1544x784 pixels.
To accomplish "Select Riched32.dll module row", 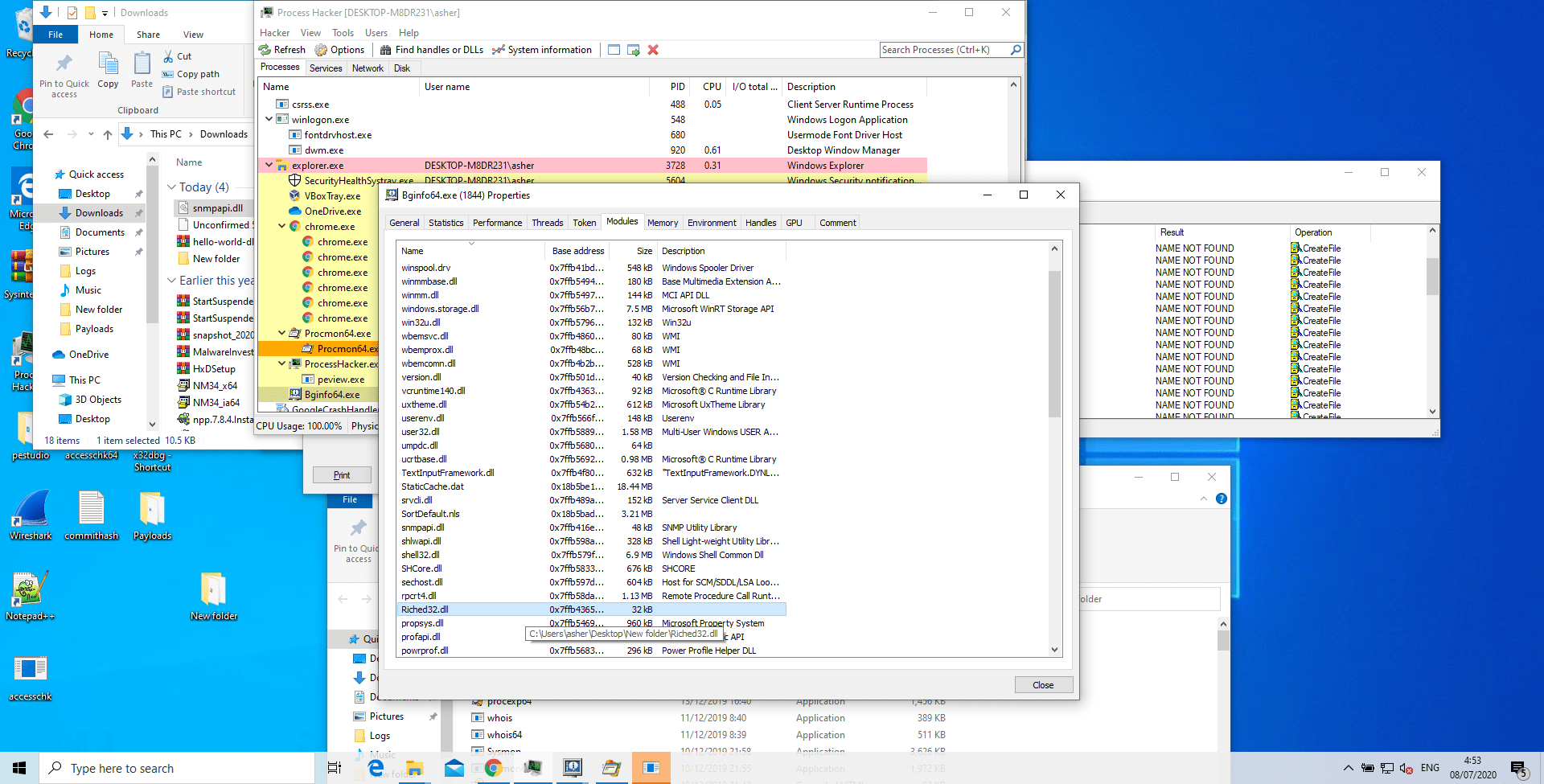I will click(591, 610).
